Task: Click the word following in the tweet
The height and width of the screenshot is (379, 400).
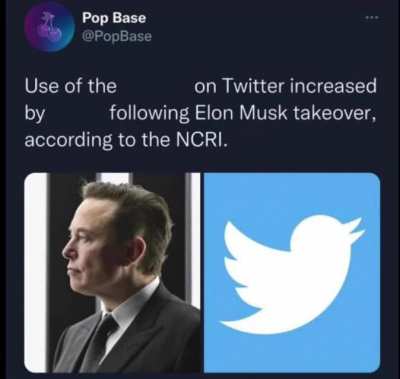Action: (150, 114)
